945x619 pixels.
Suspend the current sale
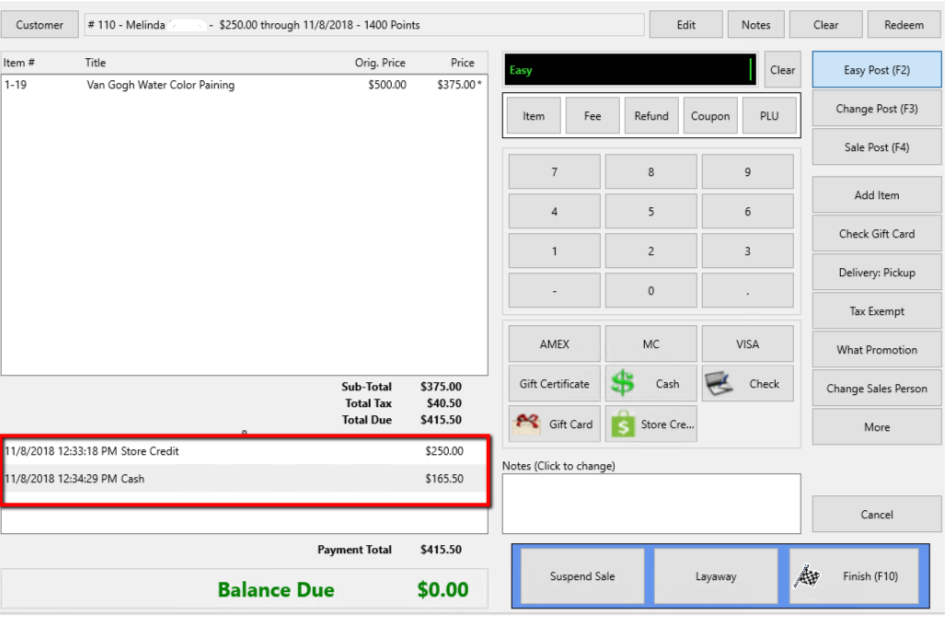pyautogui.click(x=582, y=576)
